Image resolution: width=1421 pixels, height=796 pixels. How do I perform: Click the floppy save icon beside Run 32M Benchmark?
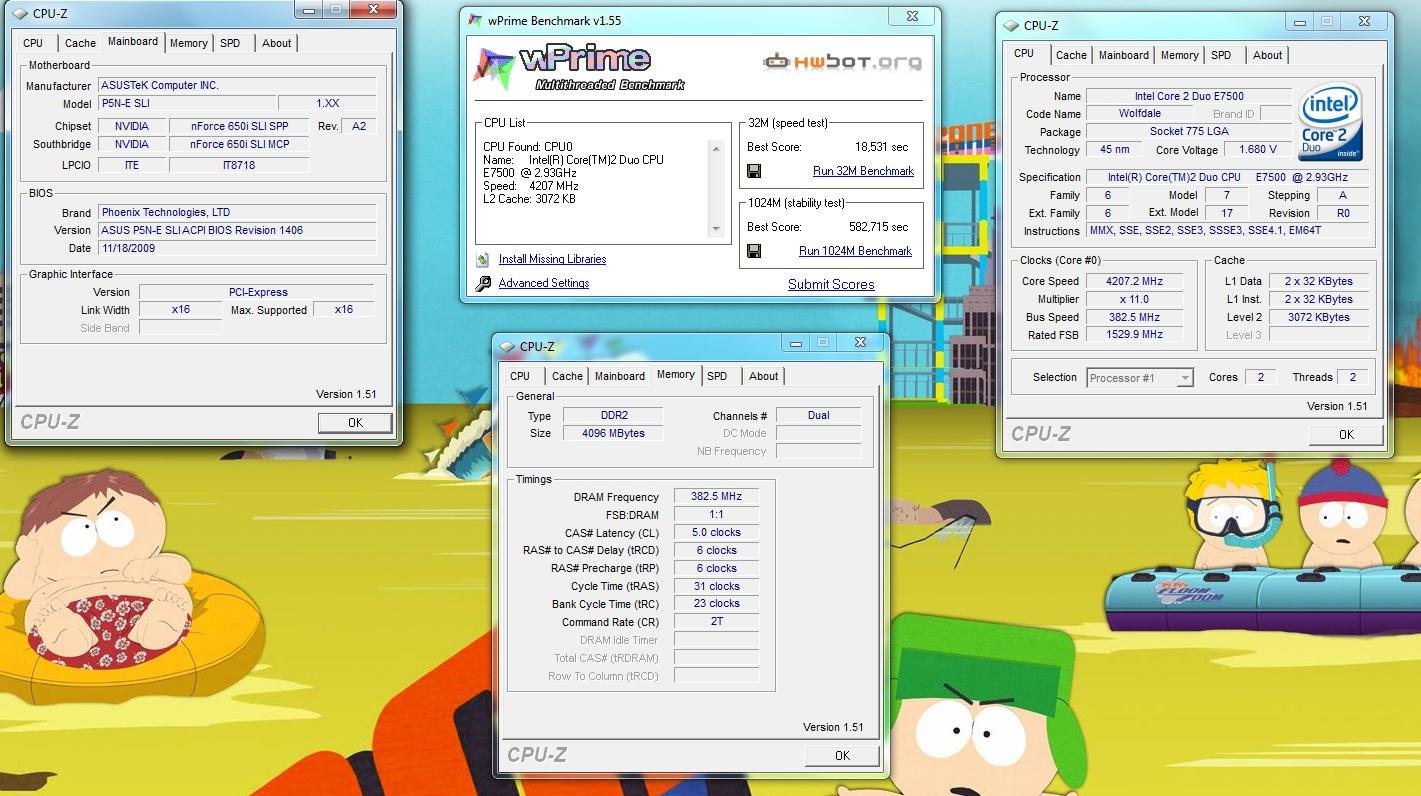(x=754, y=171)
